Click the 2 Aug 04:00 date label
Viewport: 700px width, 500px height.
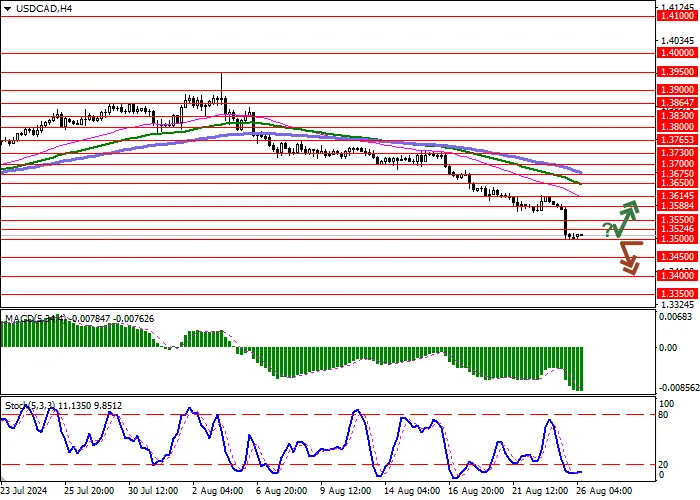tap(218, 491)
